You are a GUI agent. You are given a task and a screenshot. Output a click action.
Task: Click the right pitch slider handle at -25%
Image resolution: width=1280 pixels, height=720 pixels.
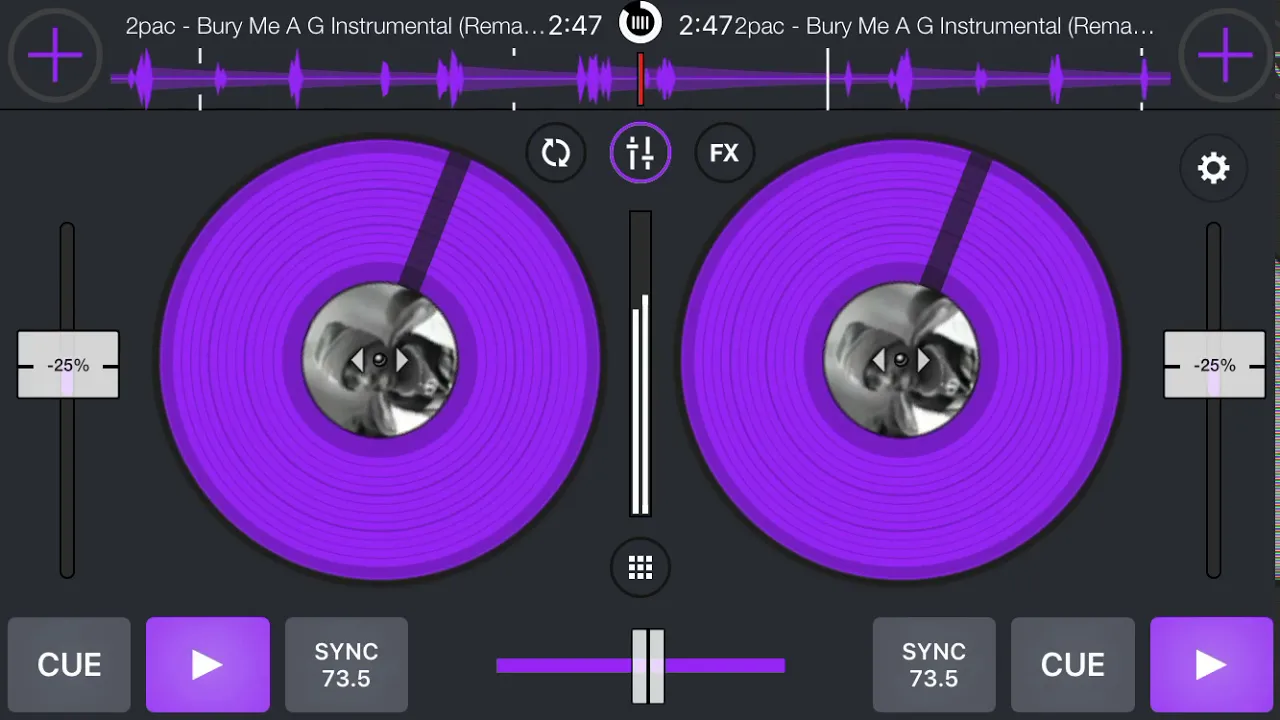pos(1214,365)
